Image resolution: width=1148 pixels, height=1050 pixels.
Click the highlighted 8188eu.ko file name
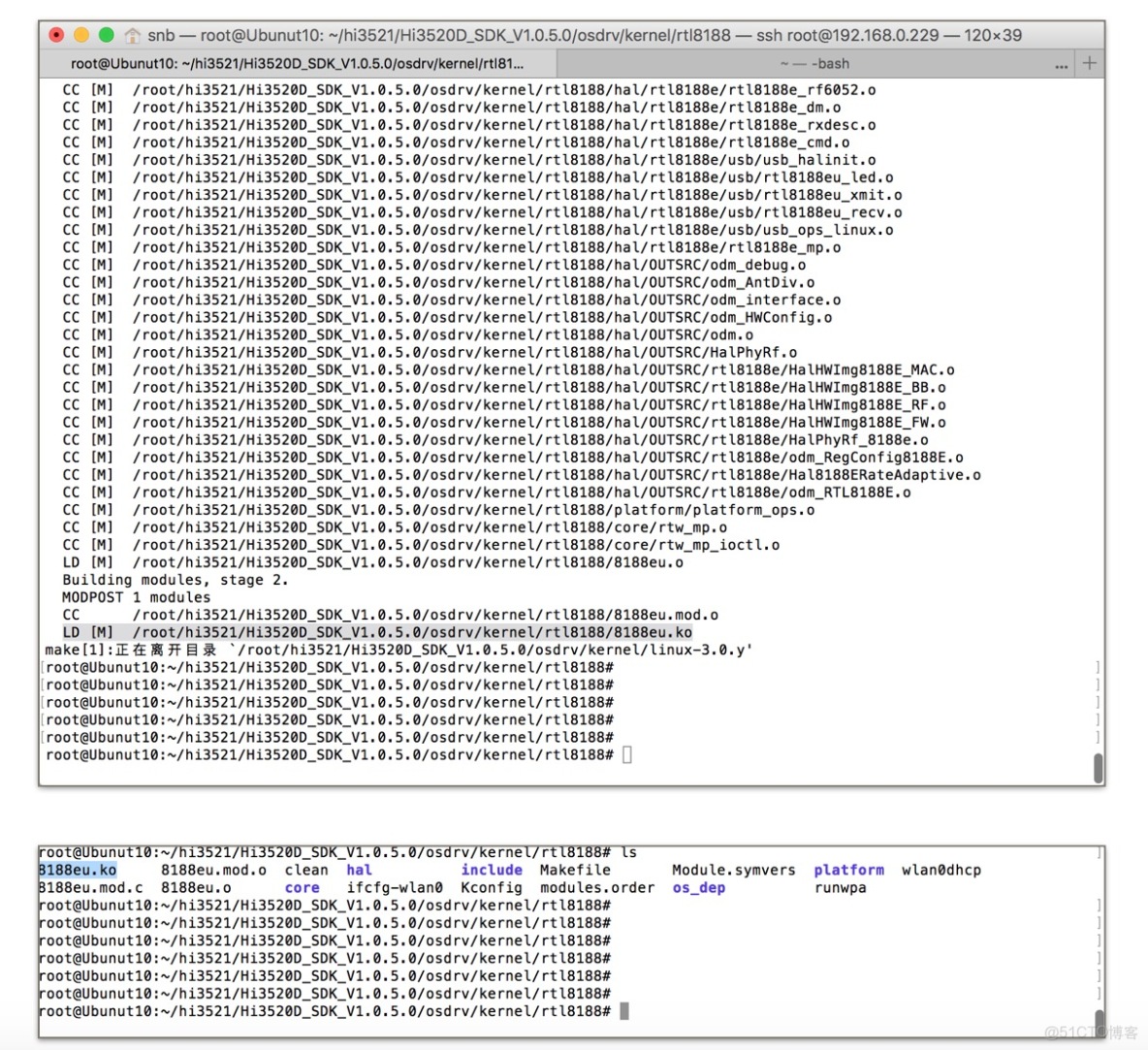(x=77, y=870)
